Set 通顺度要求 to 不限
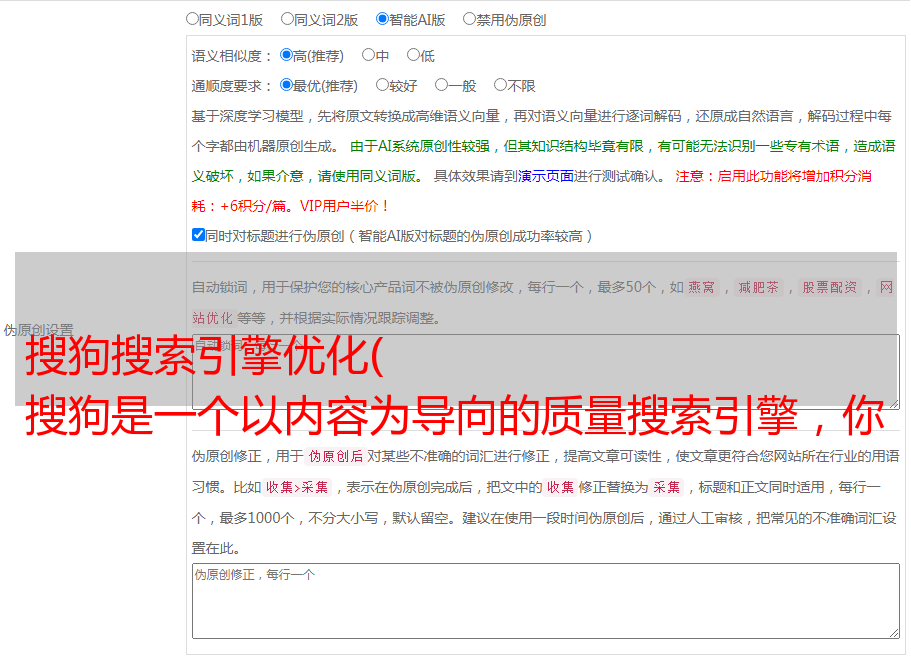911x658 pixels. [500, 85]
